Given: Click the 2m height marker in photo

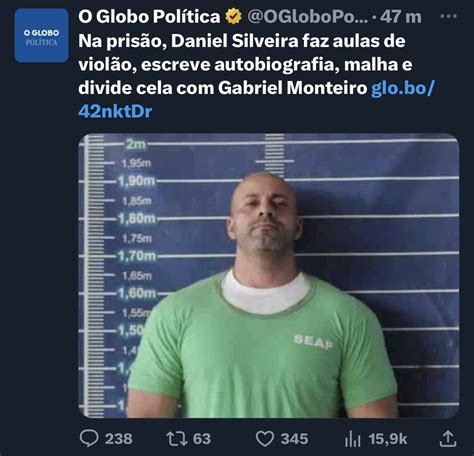Looking at the screenshot, I should (x=135, y=144).
